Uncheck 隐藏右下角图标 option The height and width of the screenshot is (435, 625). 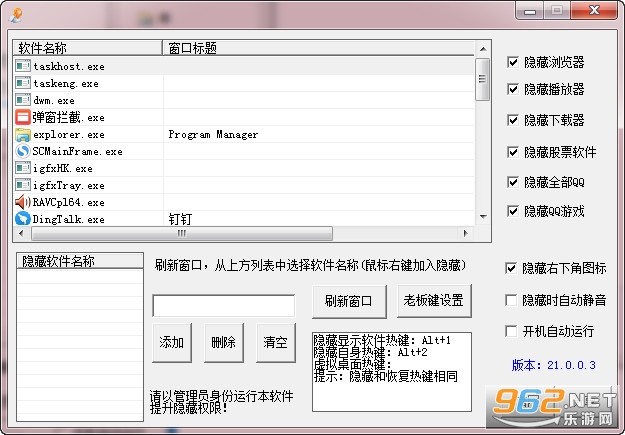(511, 268)
